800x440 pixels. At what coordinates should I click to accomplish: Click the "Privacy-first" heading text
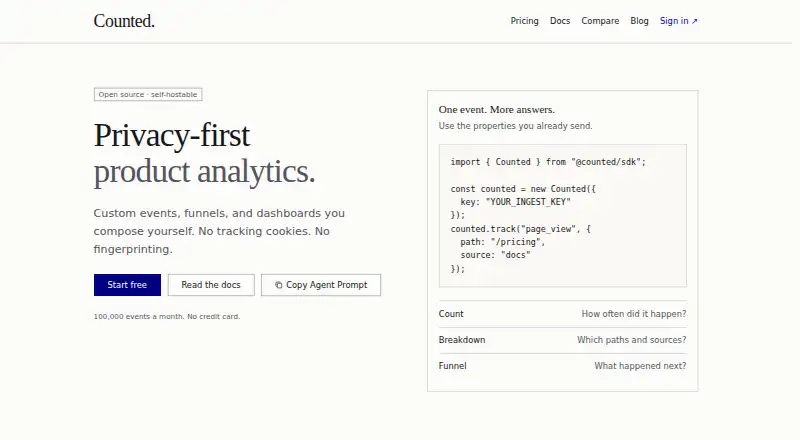coord(171,136)
